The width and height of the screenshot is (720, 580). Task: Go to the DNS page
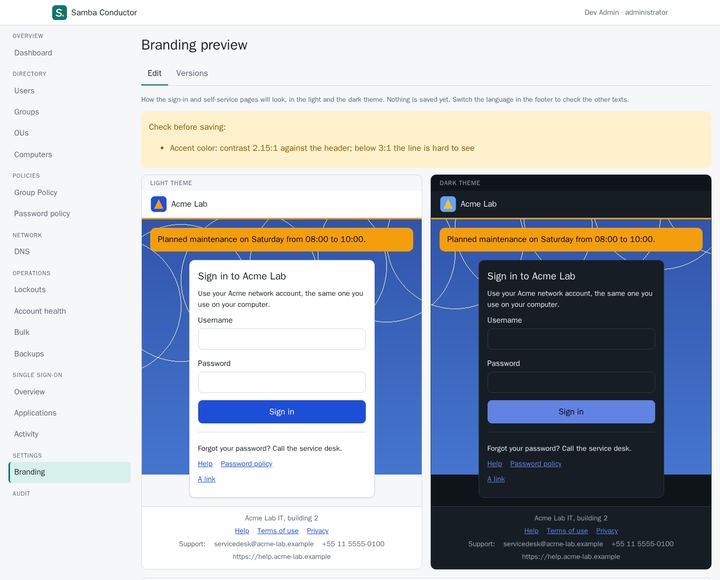pos(22,252)
